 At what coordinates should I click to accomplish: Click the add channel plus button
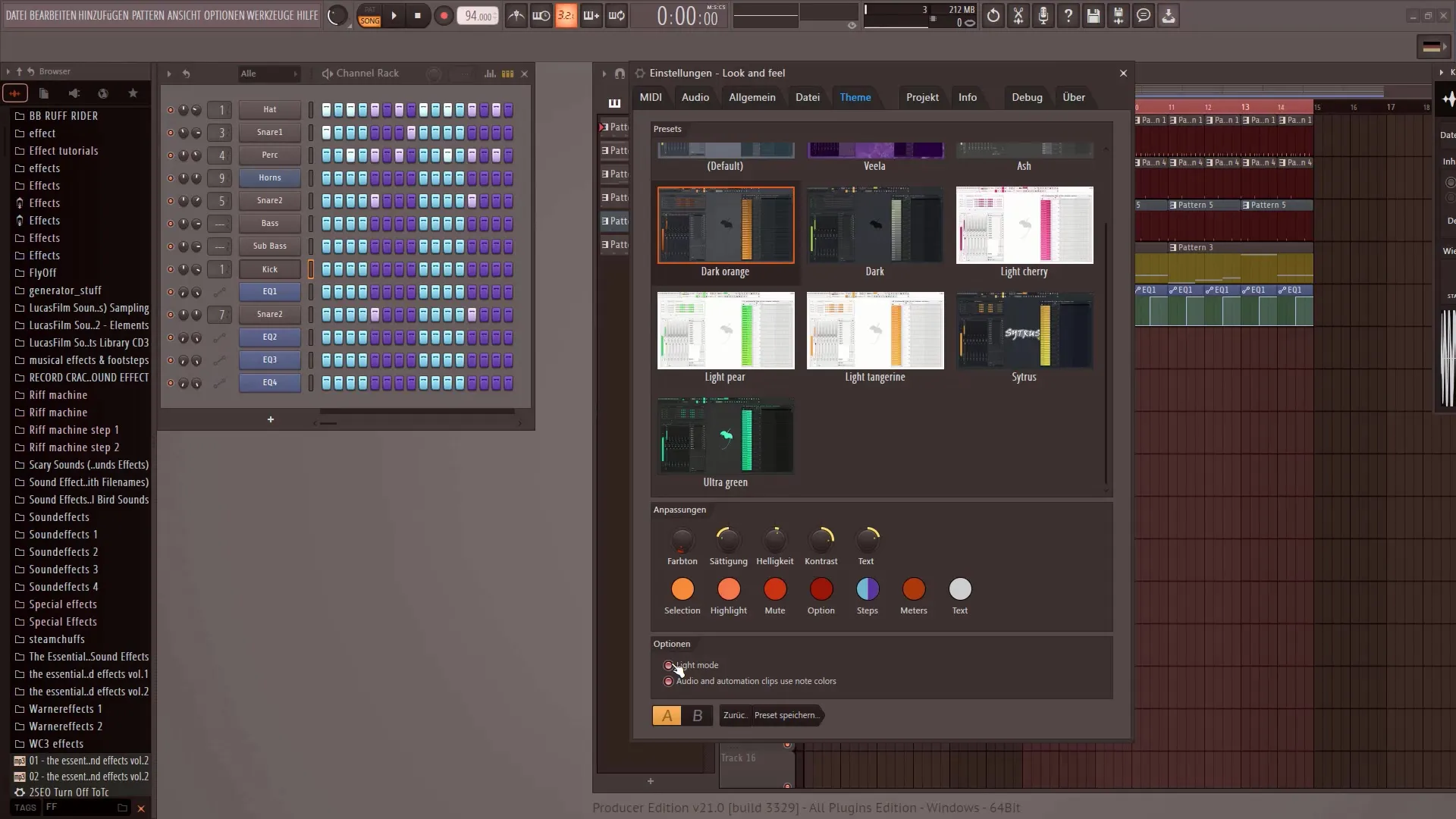[x=271, y=419]
